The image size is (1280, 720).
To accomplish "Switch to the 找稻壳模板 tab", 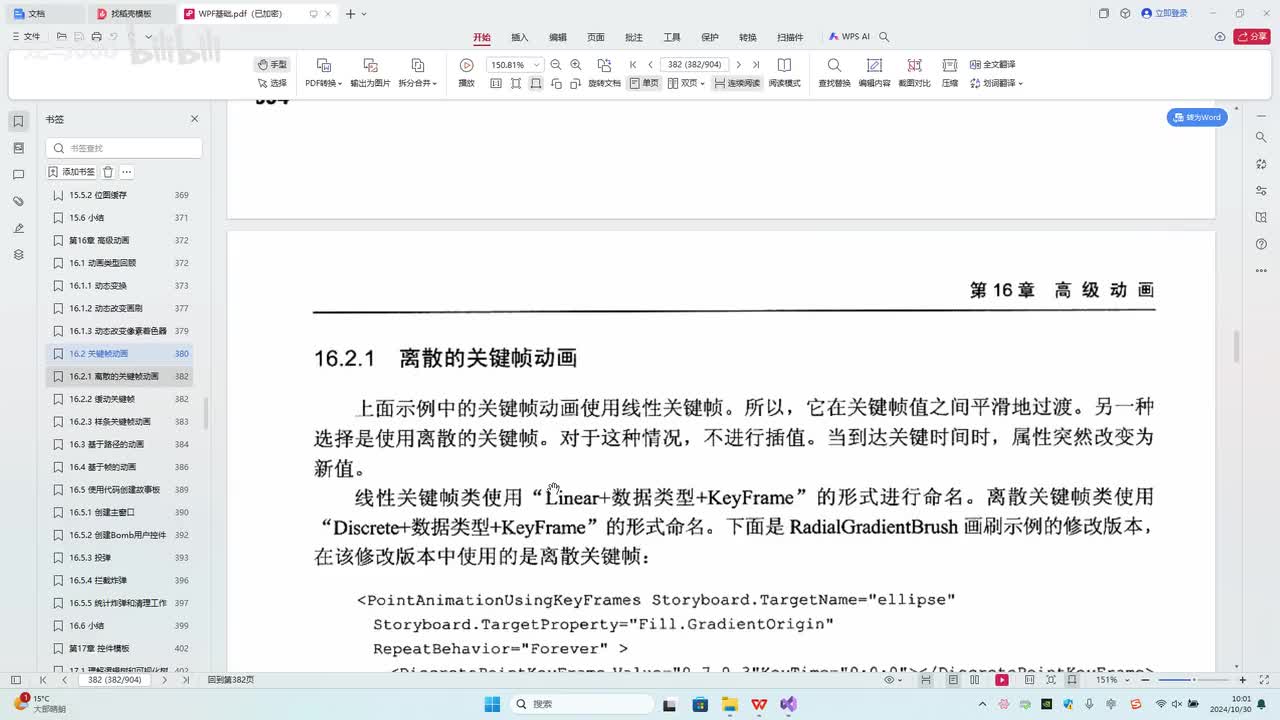I will click(x=130, y=14).
